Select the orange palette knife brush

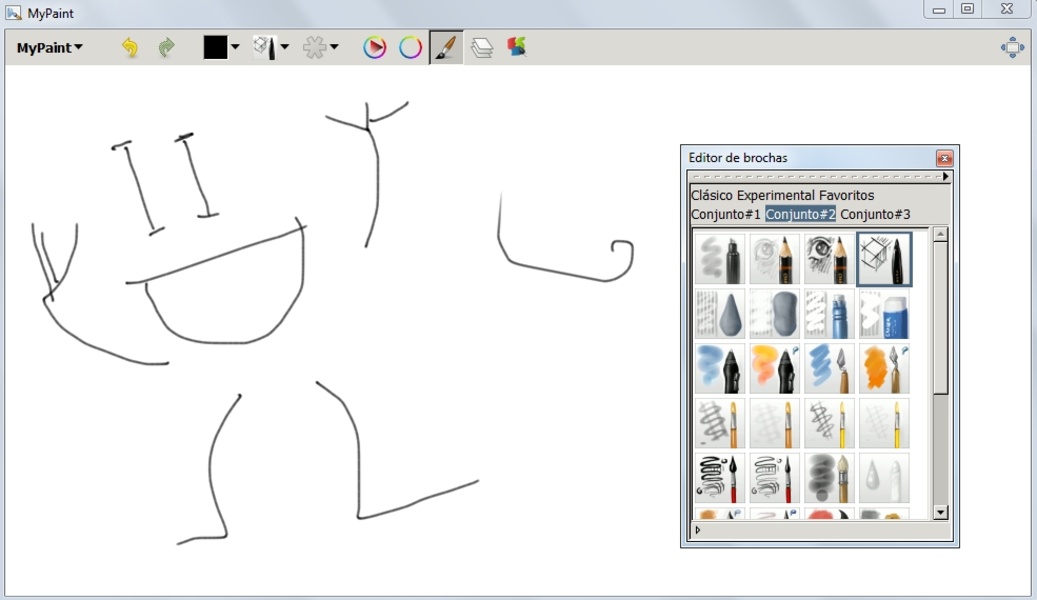884,369
